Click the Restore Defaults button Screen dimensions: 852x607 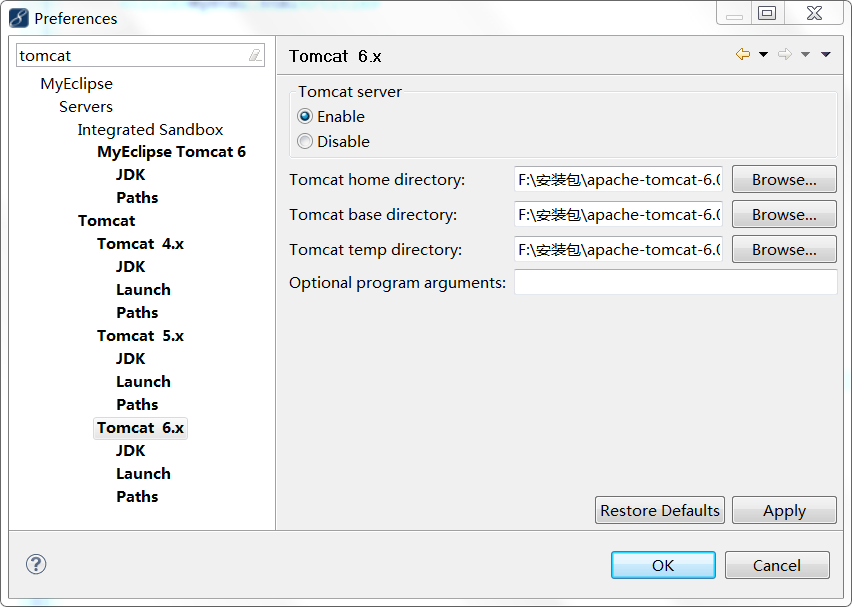[x=660, y=510]
